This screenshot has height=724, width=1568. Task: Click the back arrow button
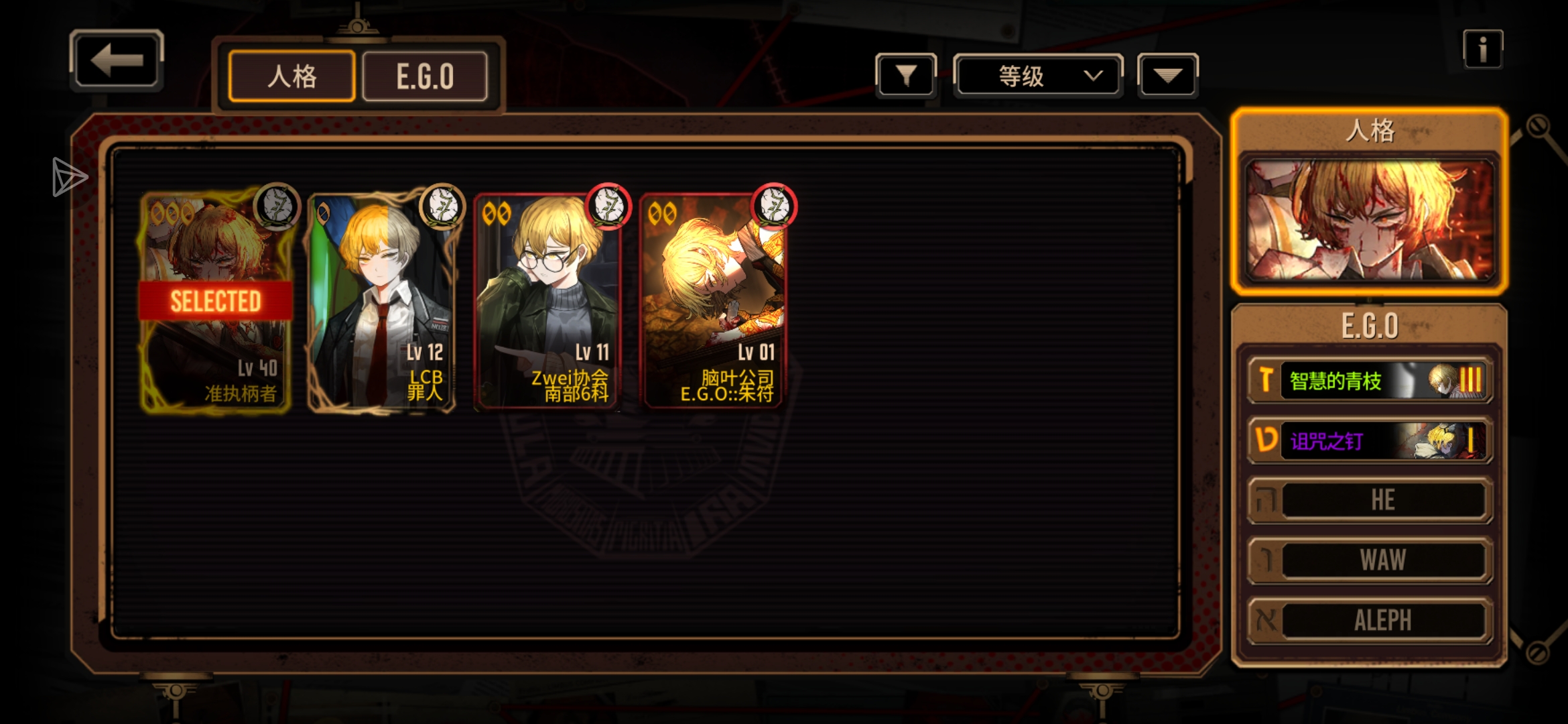(117, 60)
